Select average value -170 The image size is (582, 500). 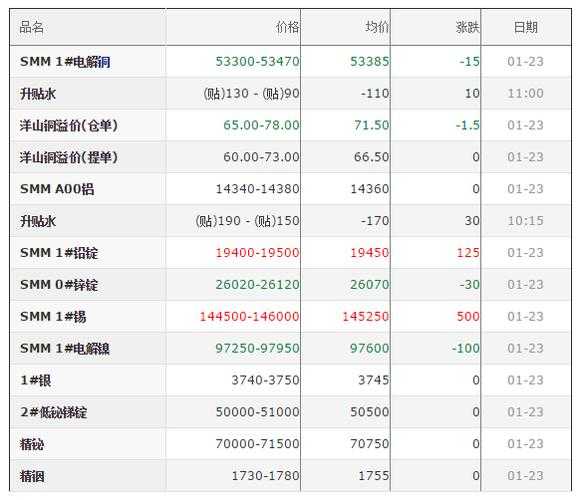pos(375,221)
